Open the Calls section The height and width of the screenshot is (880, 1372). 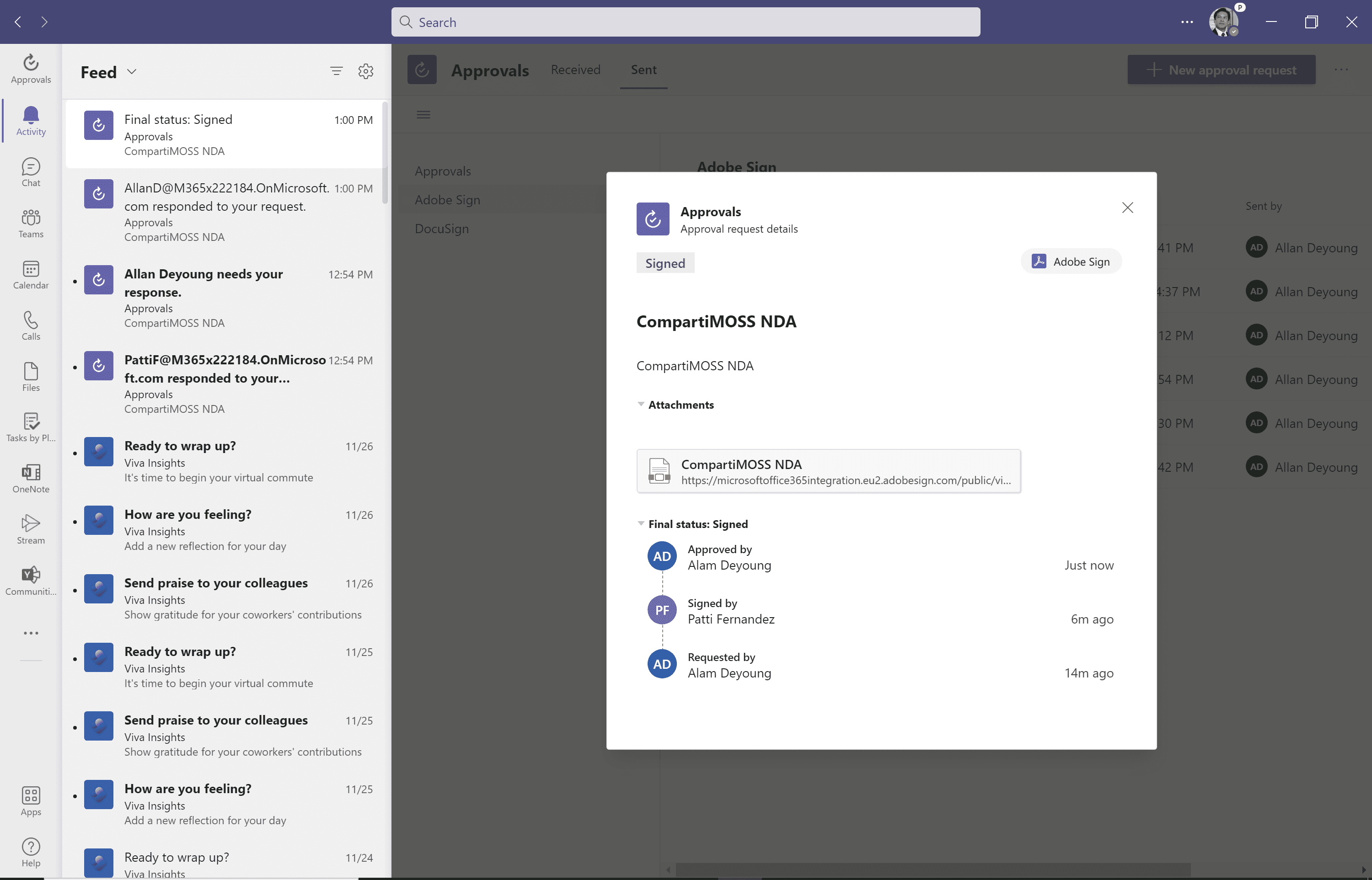(31, 325)
